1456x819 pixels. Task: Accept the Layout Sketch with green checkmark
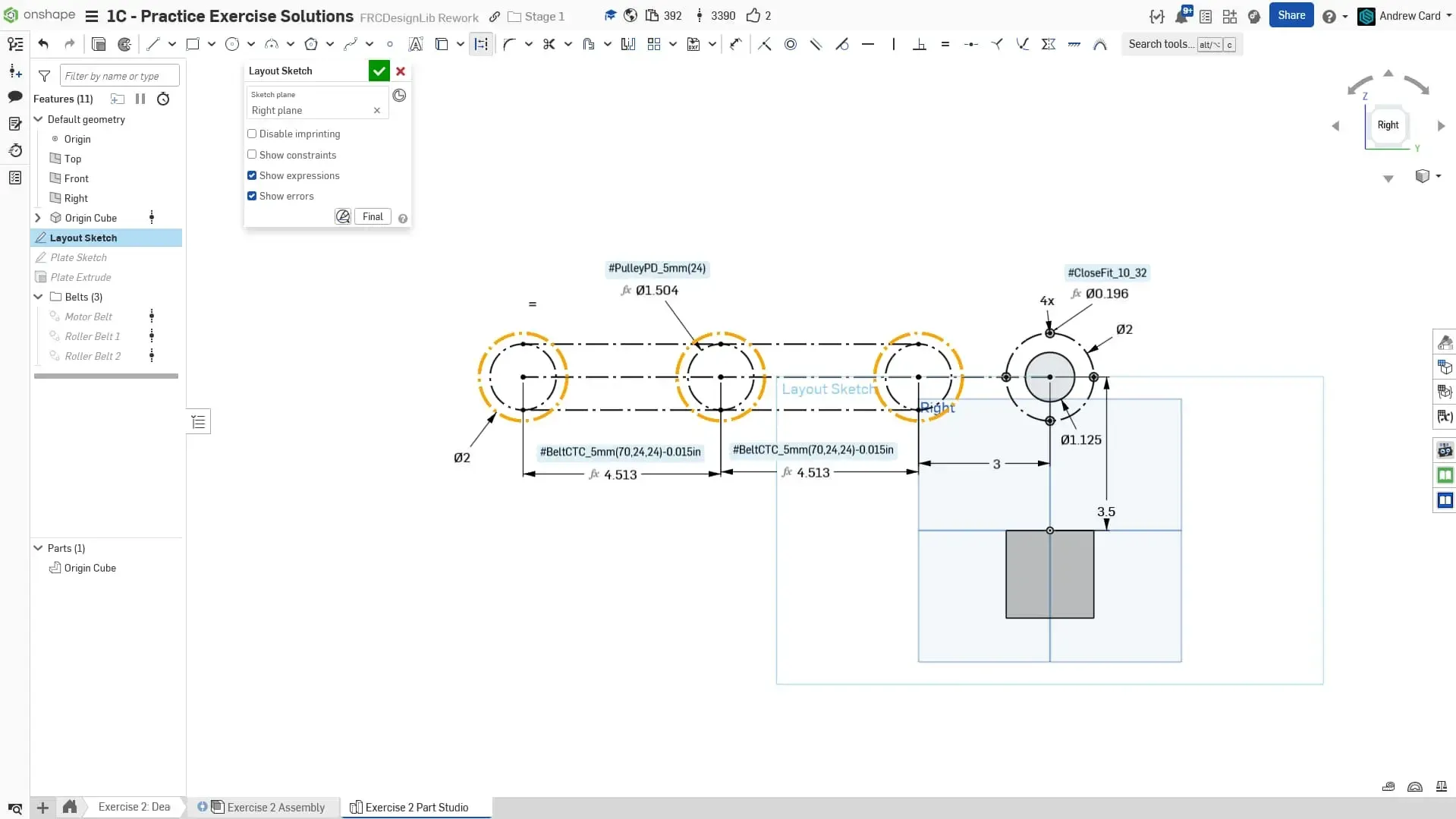pos(379,71)
